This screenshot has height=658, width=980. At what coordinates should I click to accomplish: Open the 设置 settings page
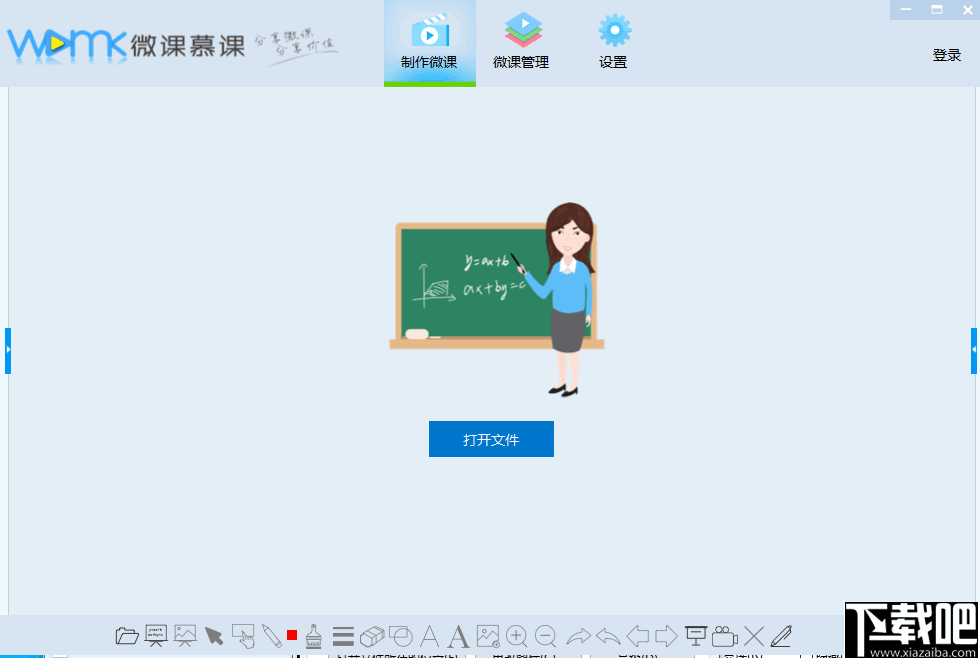613,40
